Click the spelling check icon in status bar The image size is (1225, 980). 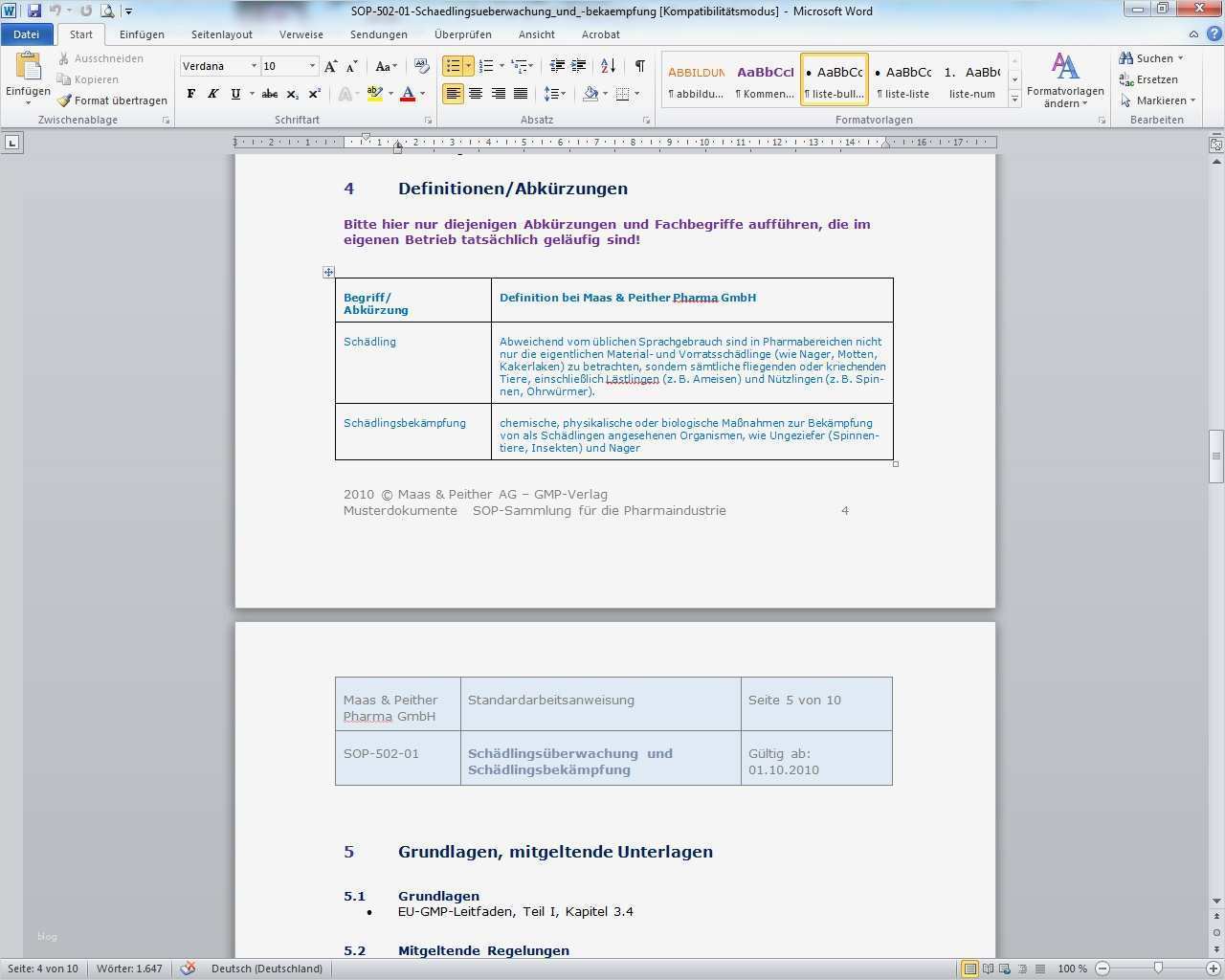click(x=189, y=969)
